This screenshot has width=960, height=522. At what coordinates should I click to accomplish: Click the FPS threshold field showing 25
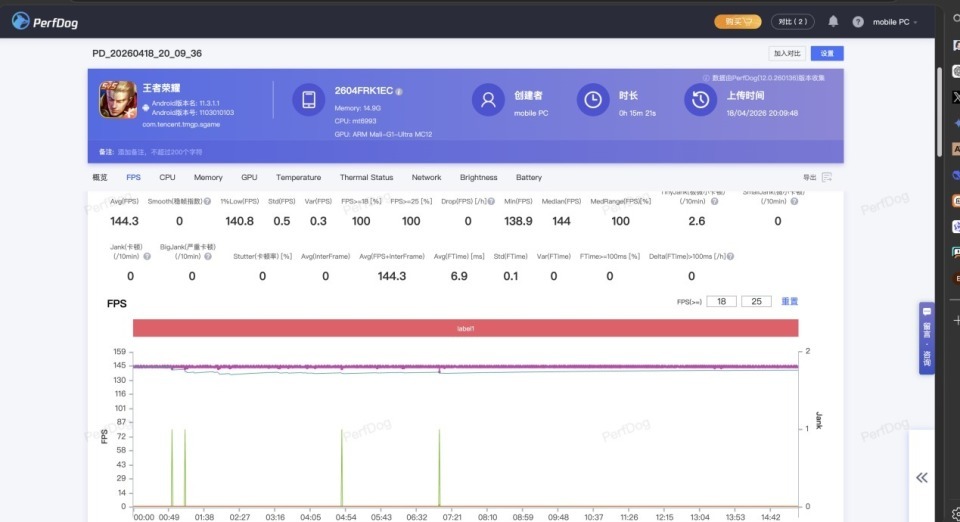coord(756,301)
